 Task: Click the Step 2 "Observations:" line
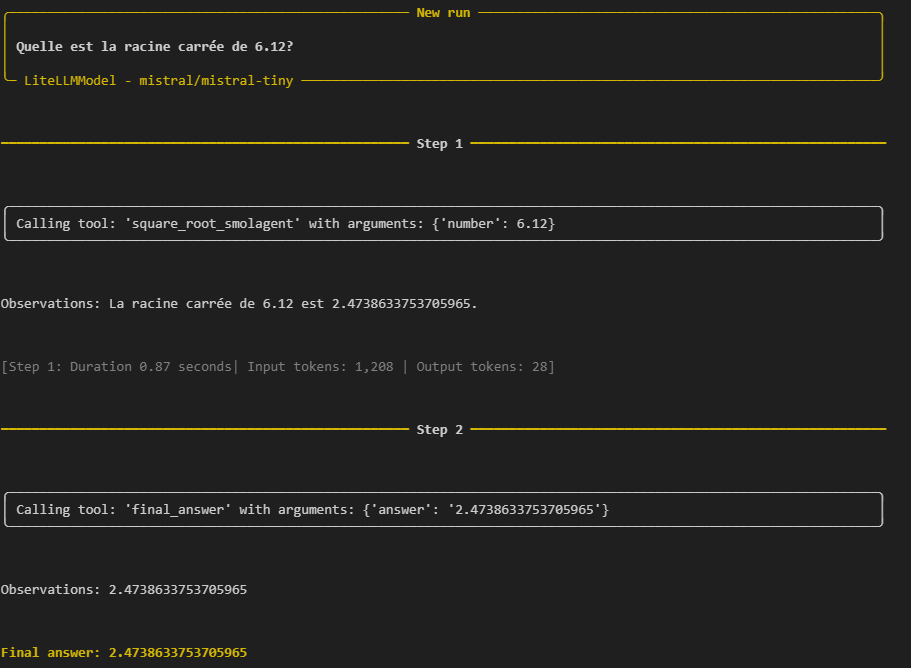124,590
